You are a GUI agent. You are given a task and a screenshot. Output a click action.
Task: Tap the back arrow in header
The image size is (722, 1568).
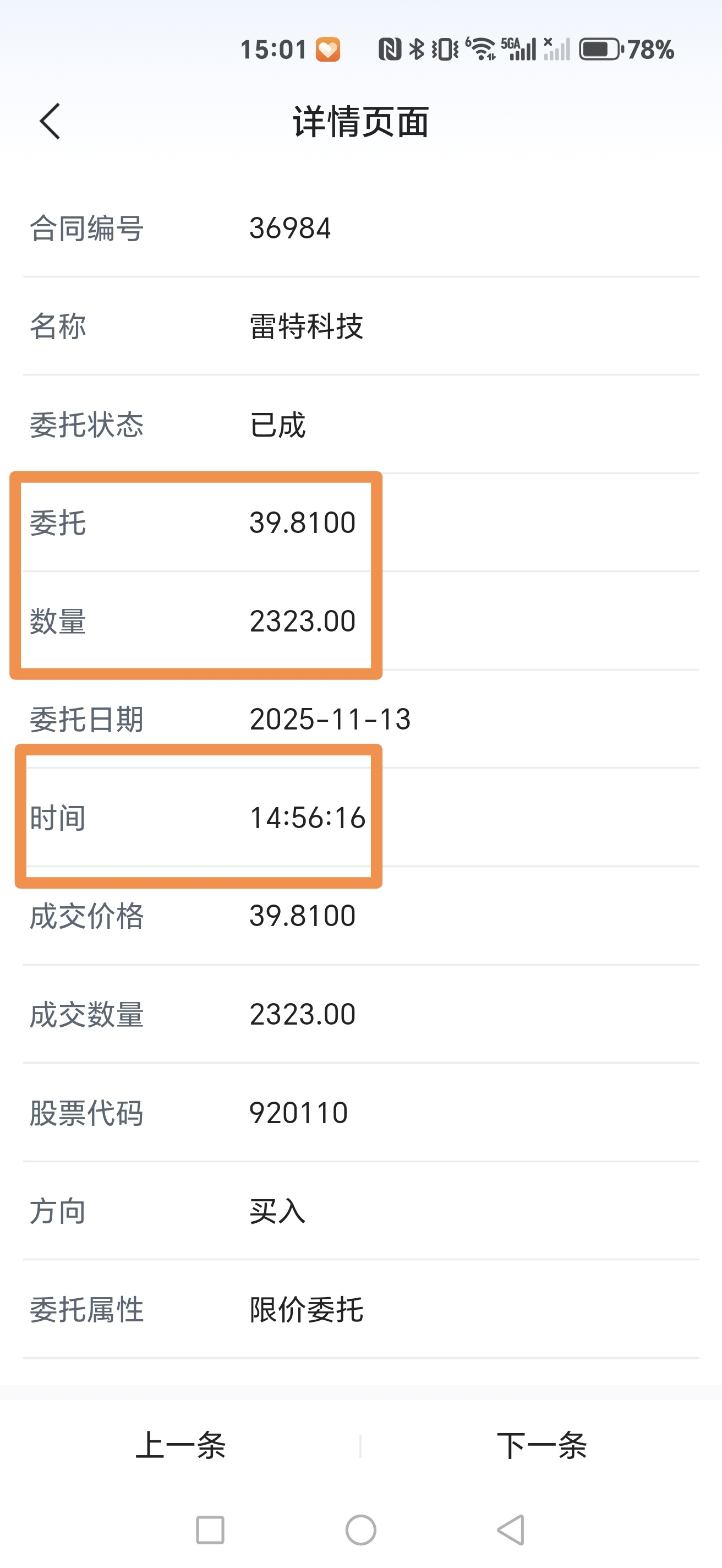51,121
